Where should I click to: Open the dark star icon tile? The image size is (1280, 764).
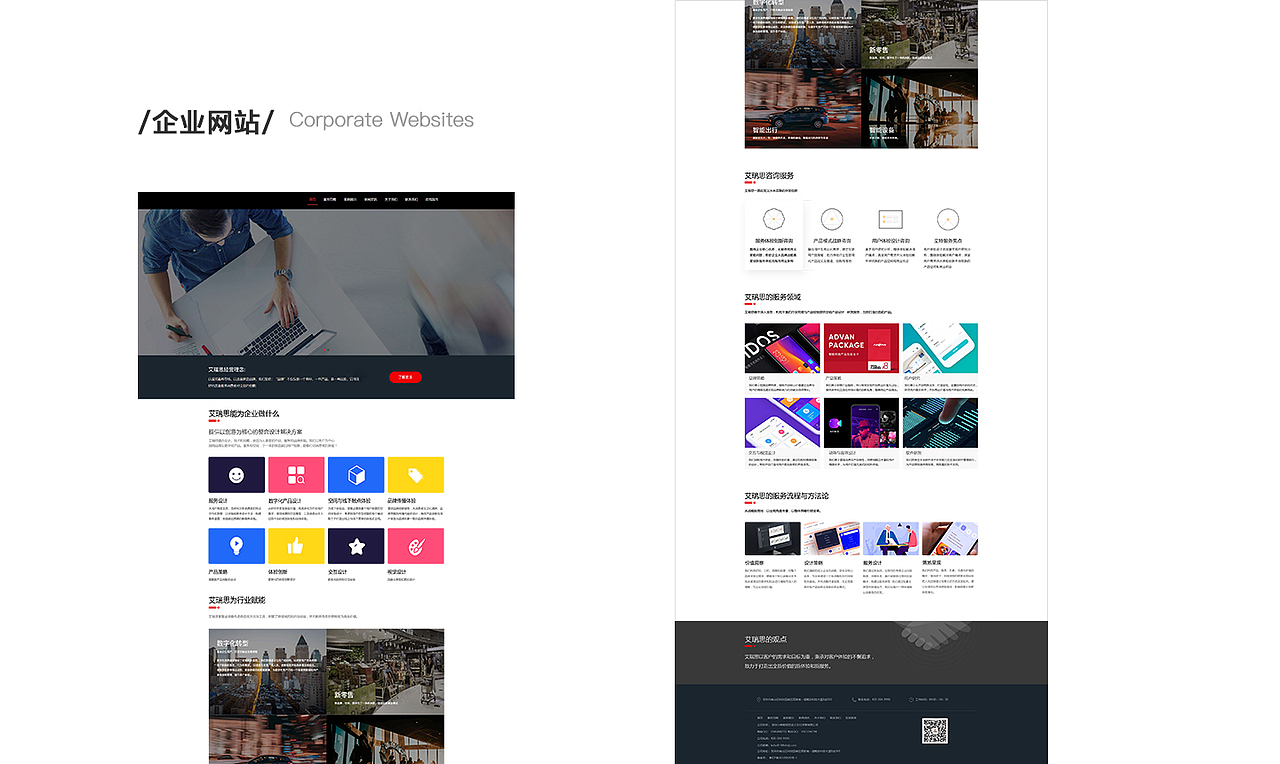point(356,546)
